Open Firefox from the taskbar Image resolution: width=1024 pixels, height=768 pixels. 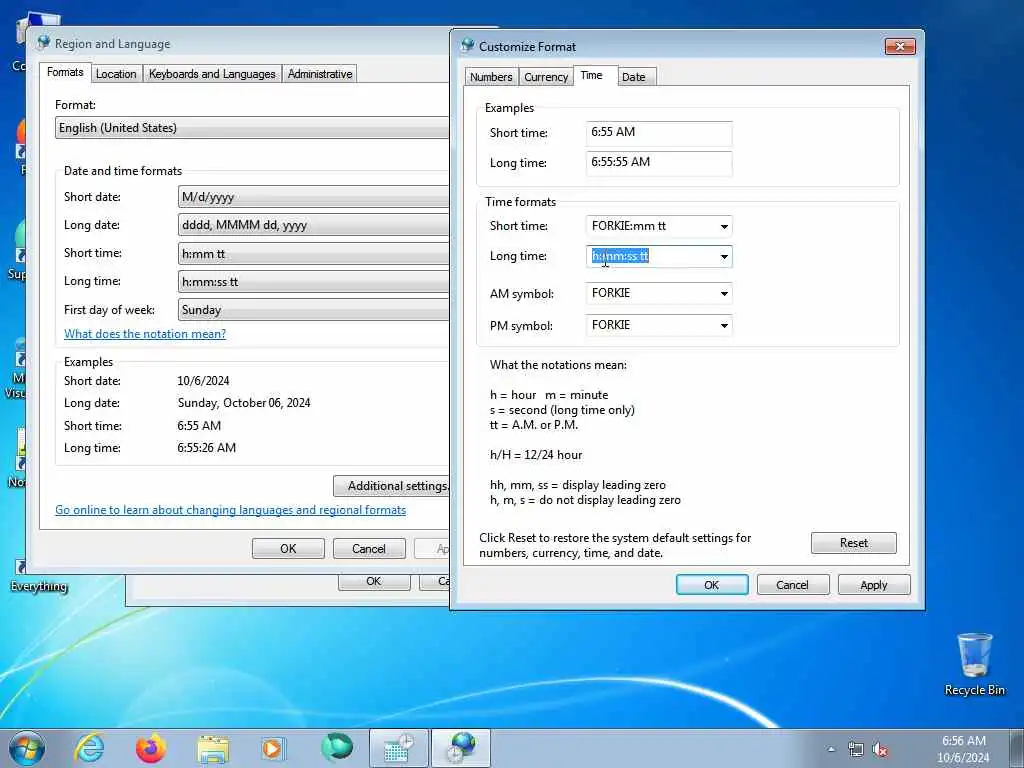click(x=151, y=748)
